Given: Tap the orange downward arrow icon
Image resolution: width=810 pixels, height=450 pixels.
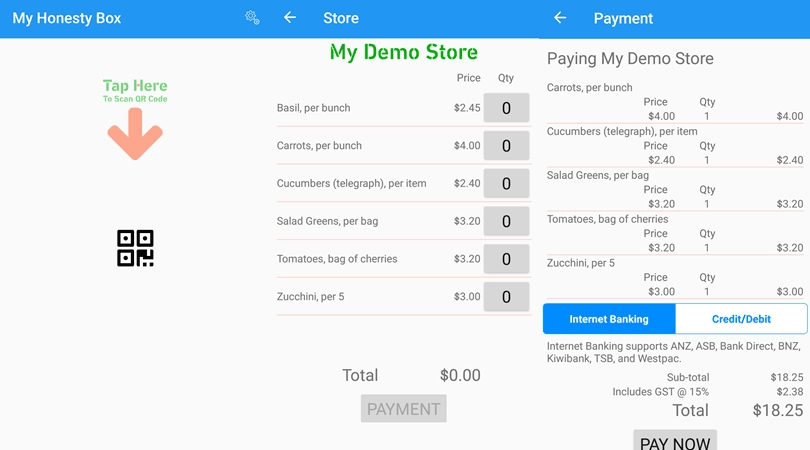Looking at the screenshot, I should (x=135, y=134).
